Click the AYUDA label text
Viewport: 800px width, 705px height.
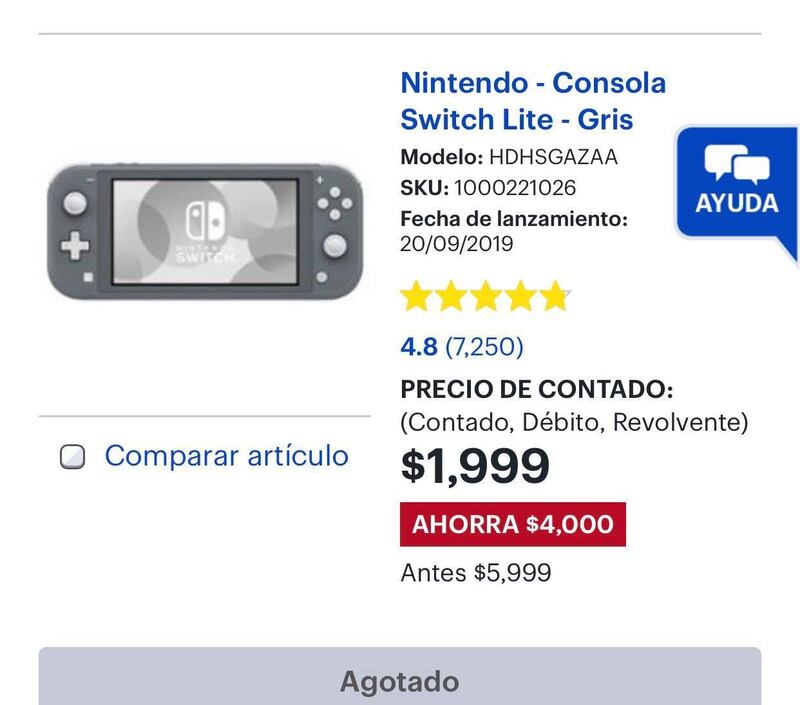(x=737, y=203)
